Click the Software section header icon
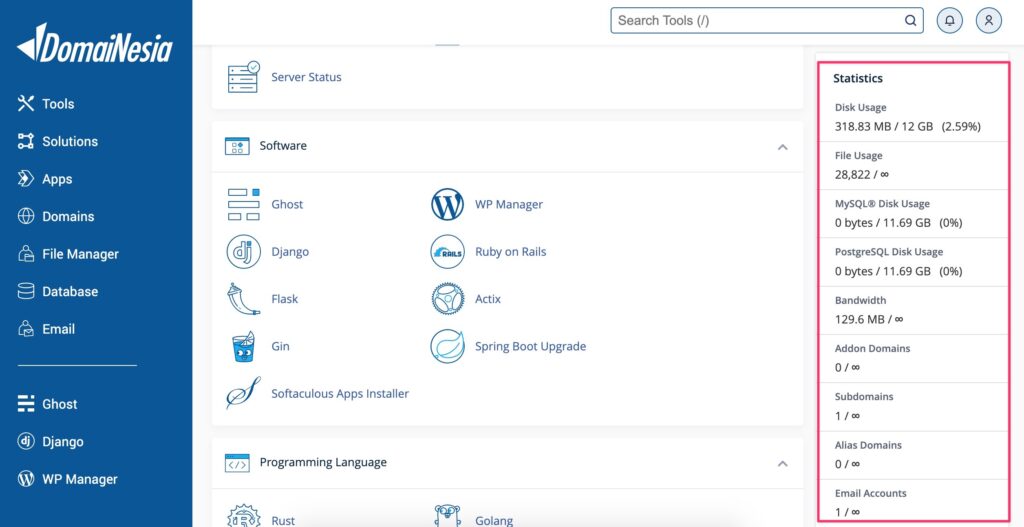1024x527 pixels. [237, 146]
